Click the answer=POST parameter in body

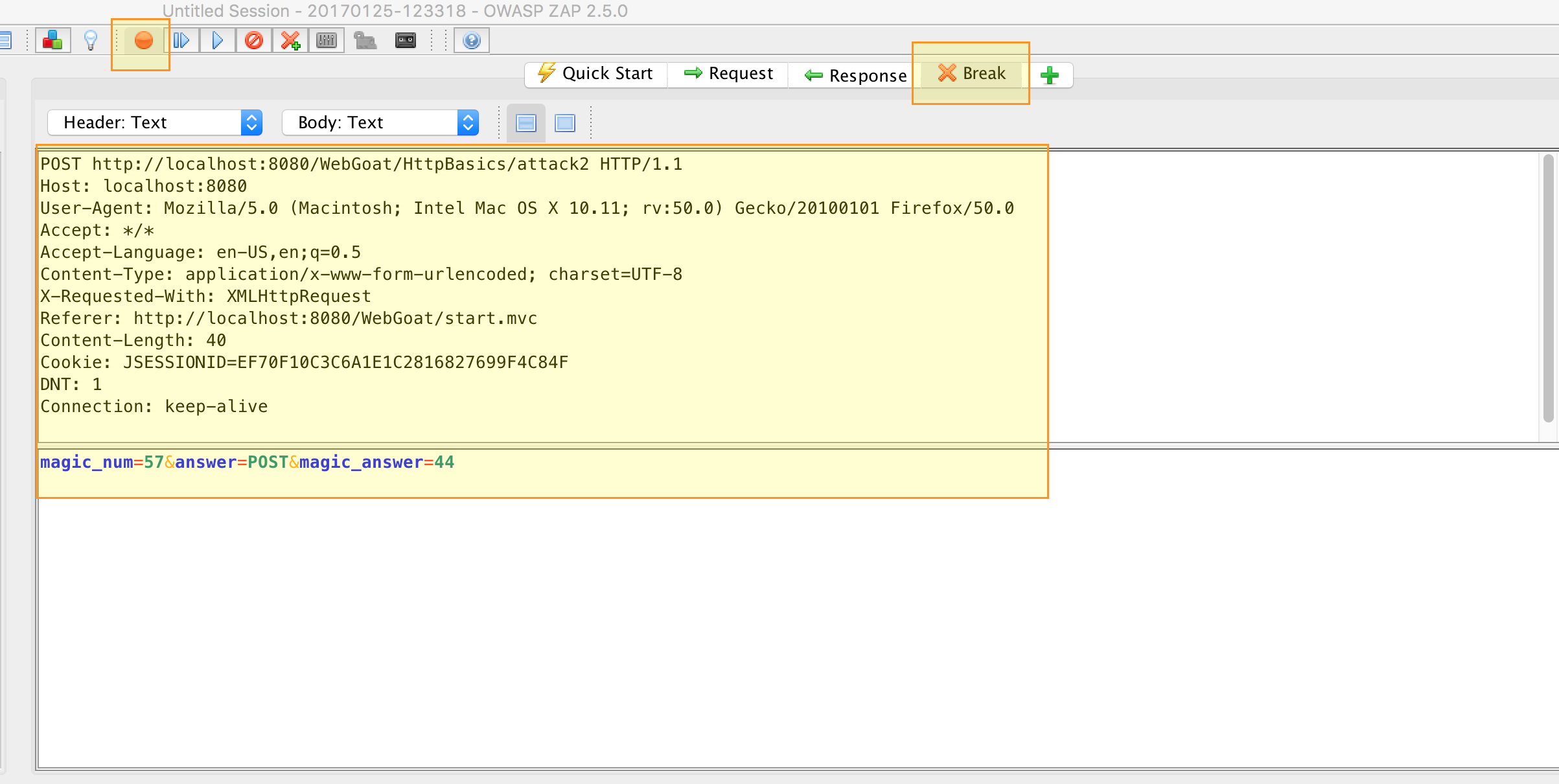231,462
